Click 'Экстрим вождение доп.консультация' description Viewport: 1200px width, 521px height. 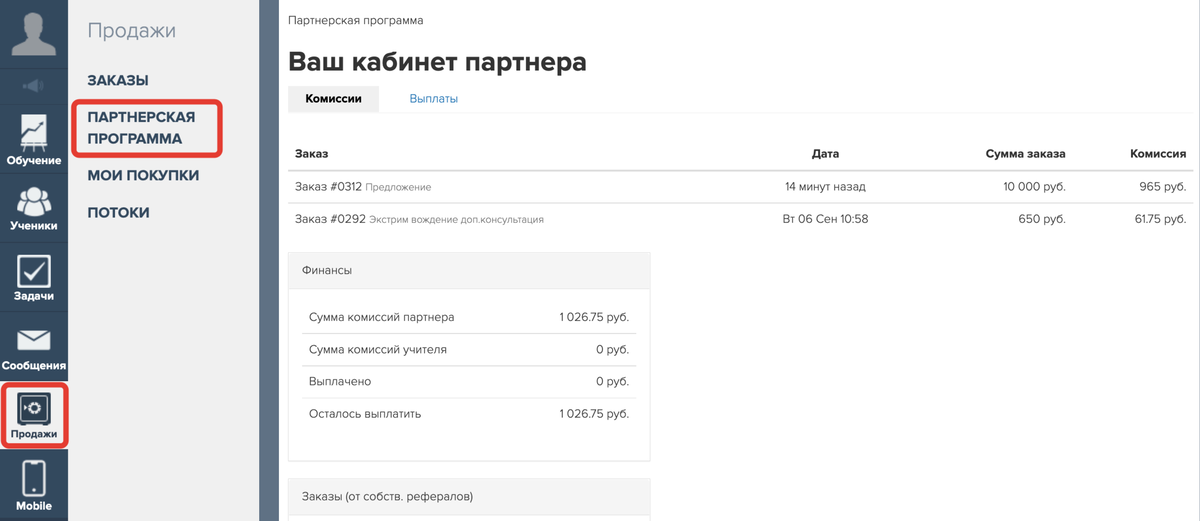pyautogui.click(x=456, y=219)
